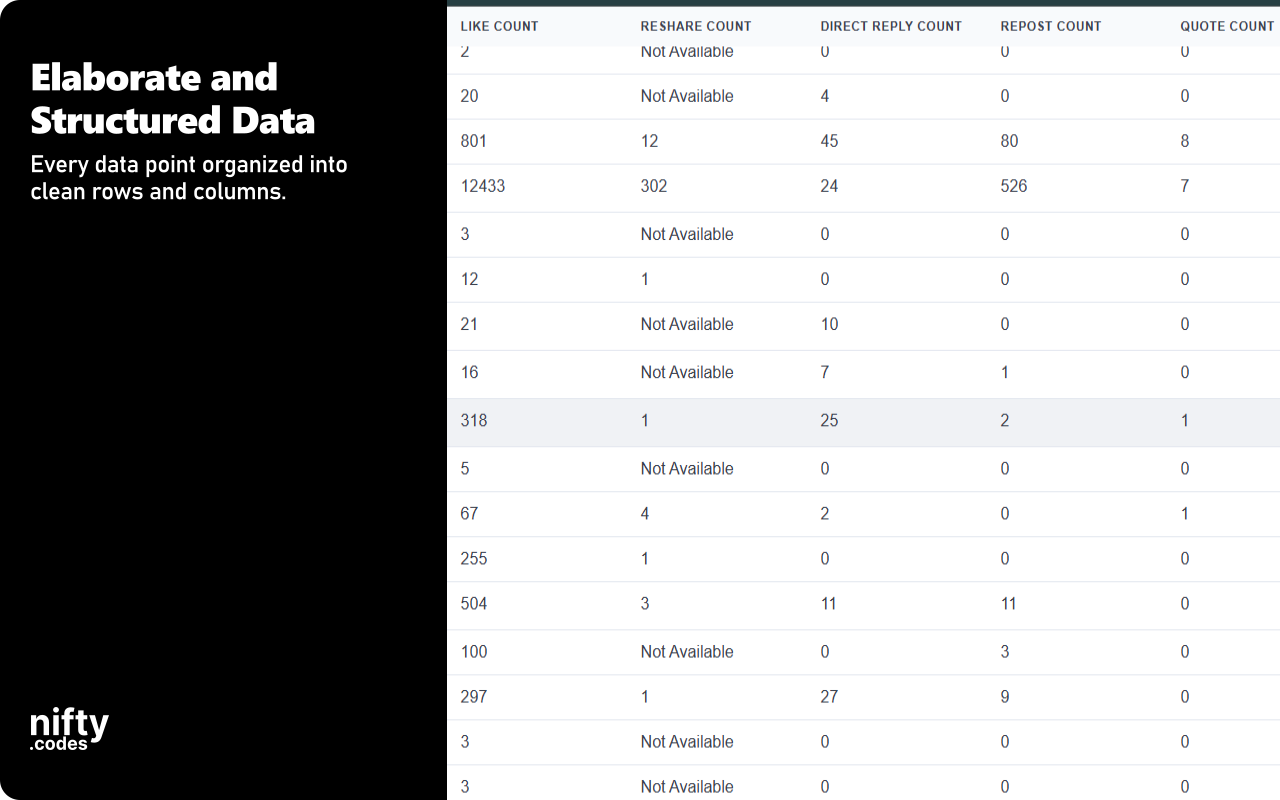Click the reshare value 302
1280x800 pixels.
coord(654,186)
